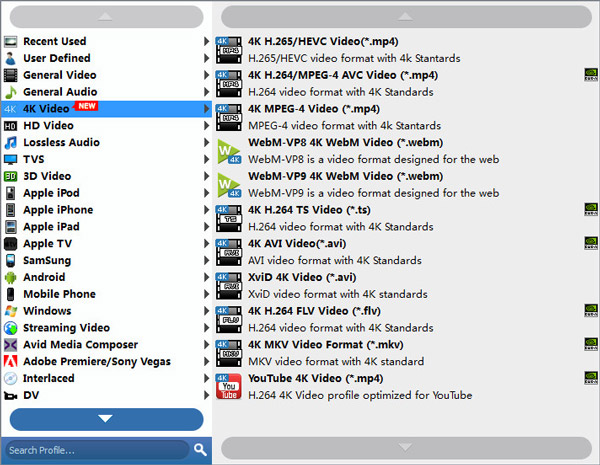The width and height of the screenshot is (600, 465).
Task: Click the 3D Video icon
Action: pos(10,176)
